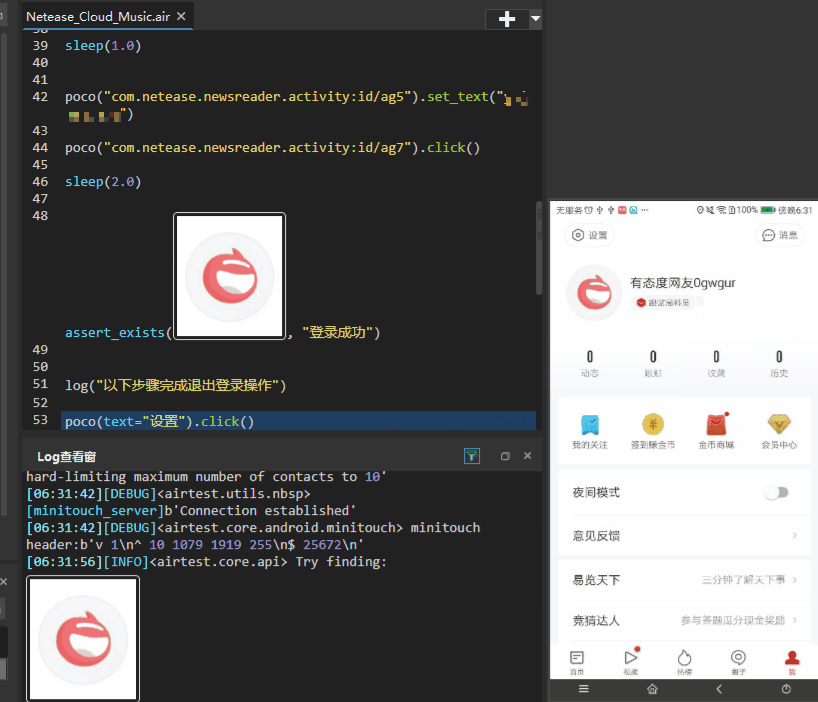The height and width of the screenshot is (702, 818).
Task: Tap the 消息 button in phone screen
Action: 780,235
